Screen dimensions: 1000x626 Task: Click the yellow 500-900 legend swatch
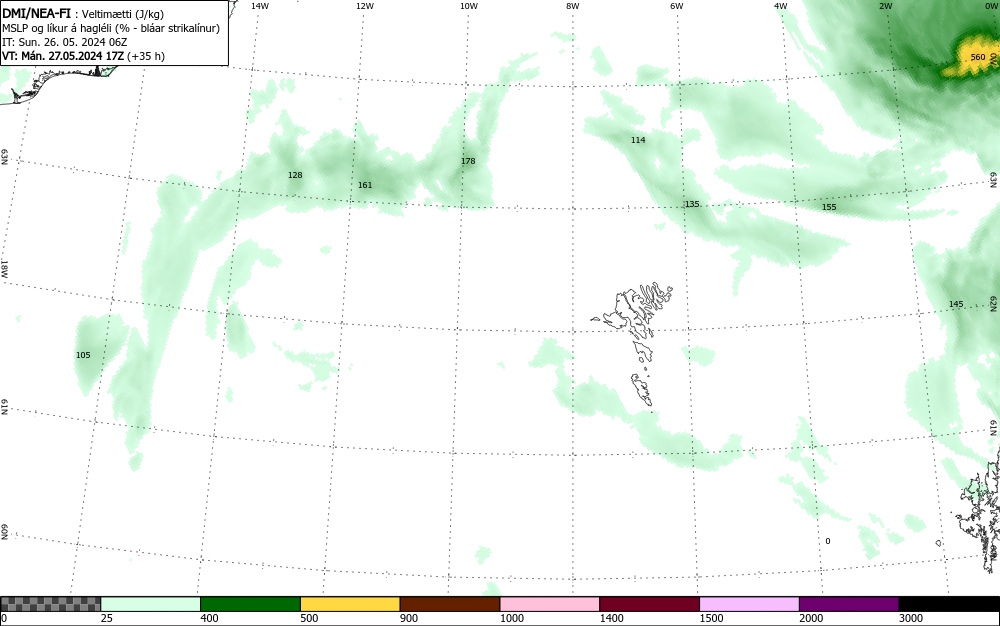click(x=350, y=604)
